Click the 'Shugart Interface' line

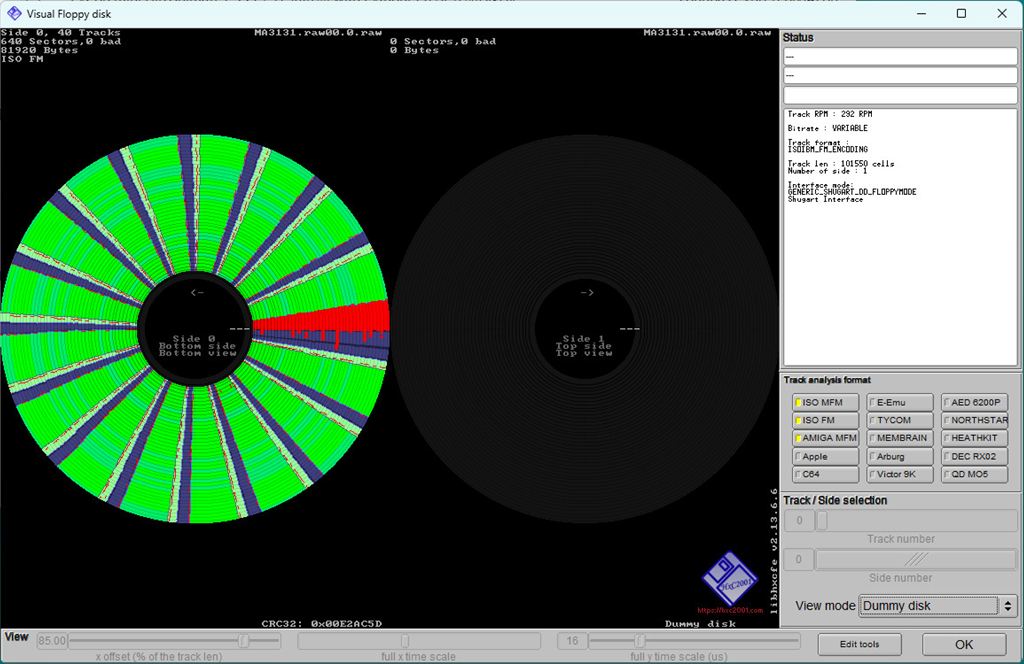pos(825,199)
